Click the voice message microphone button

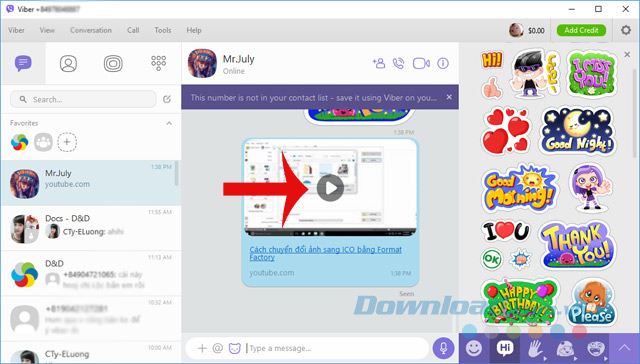[443, 348]
